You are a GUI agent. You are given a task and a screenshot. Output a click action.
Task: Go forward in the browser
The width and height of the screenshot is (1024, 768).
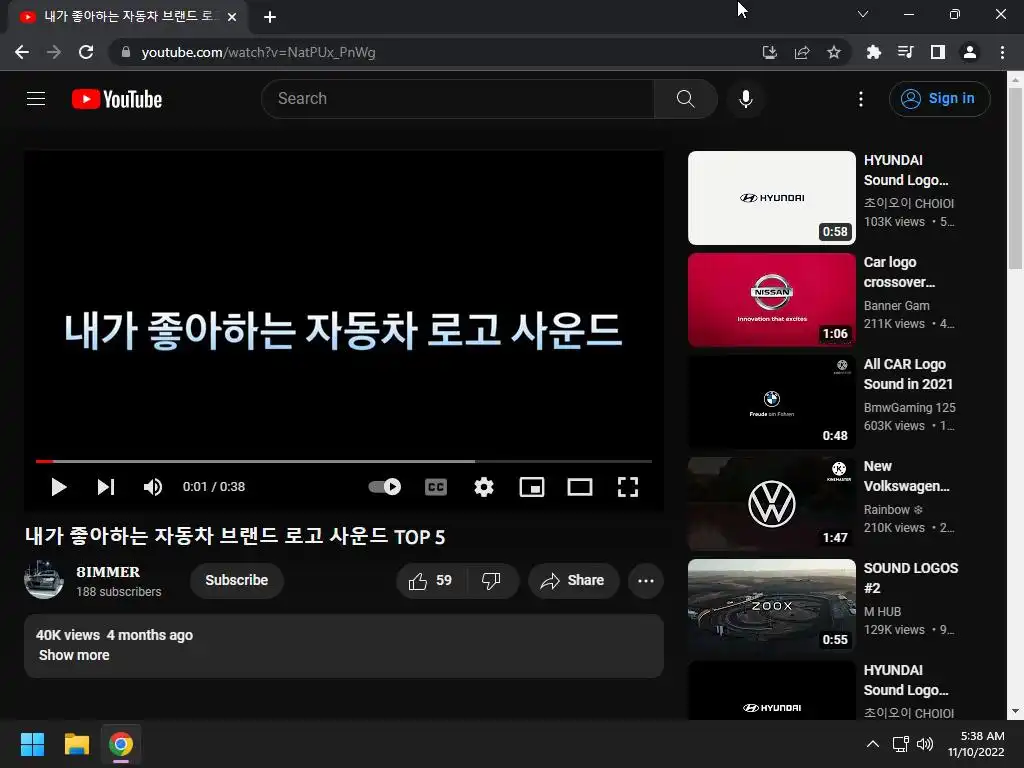click(x=54, y=52)
